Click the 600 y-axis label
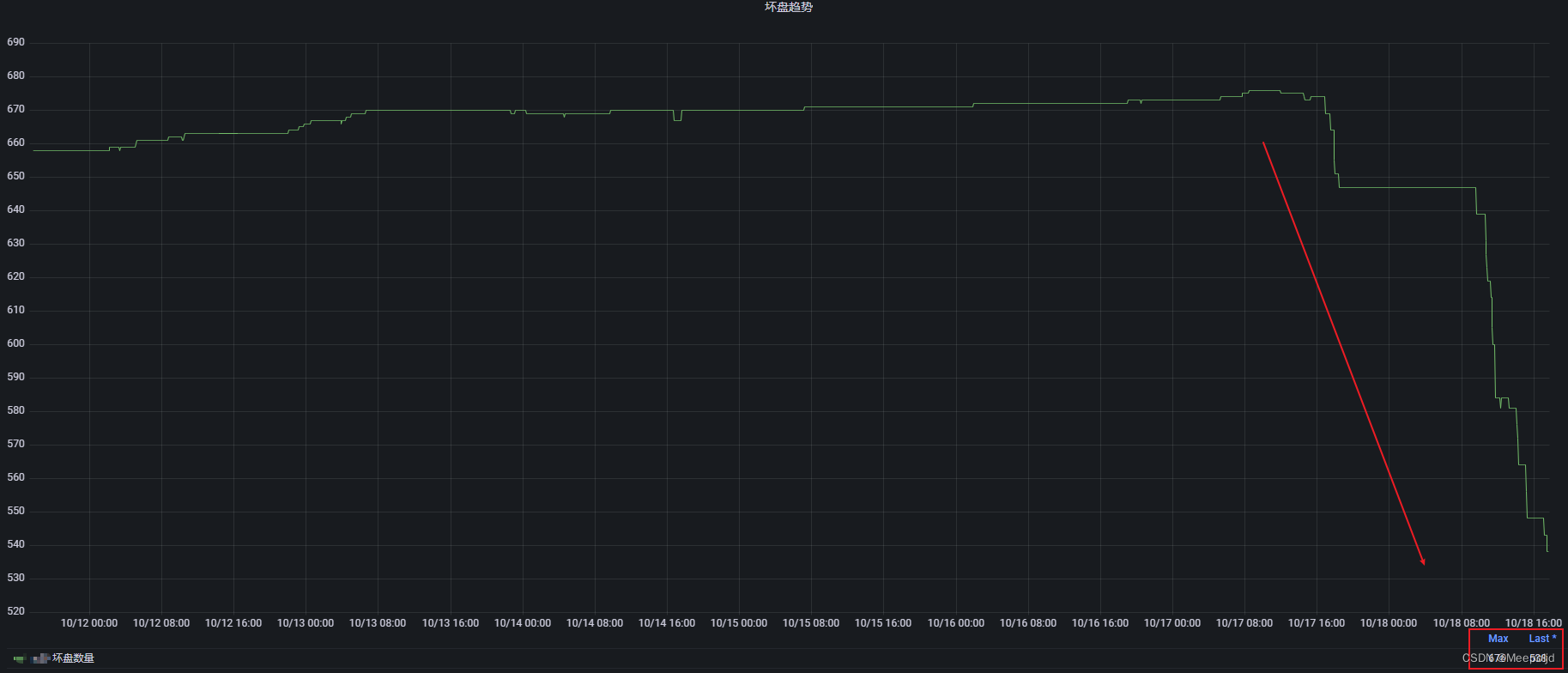Screen dimensions: 1568x673 point(15,343)
